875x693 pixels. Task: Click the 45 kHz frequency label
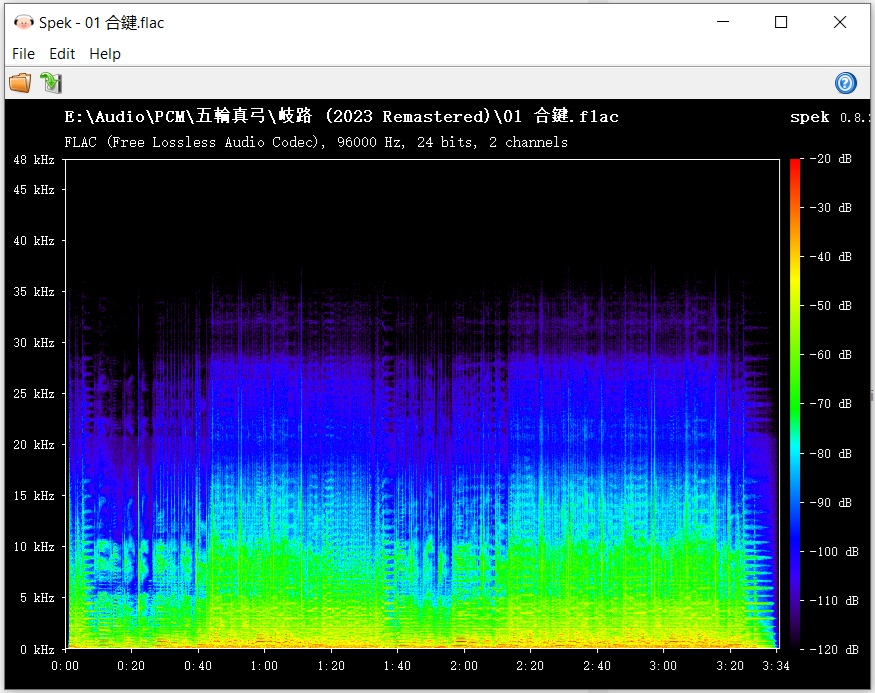pos(34,190)
